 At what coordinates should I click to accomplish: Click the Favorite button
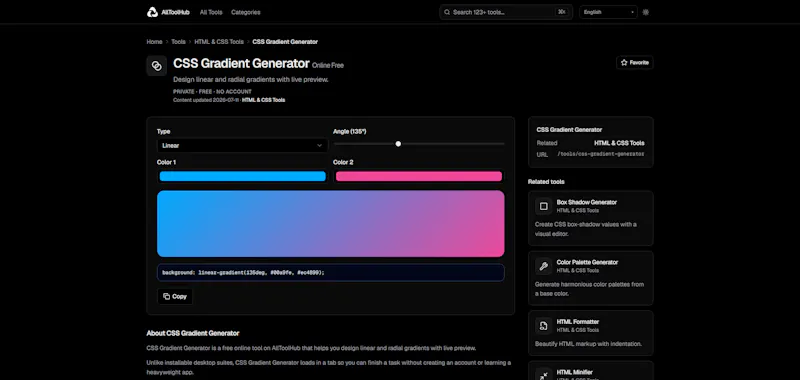click(635, 63)
